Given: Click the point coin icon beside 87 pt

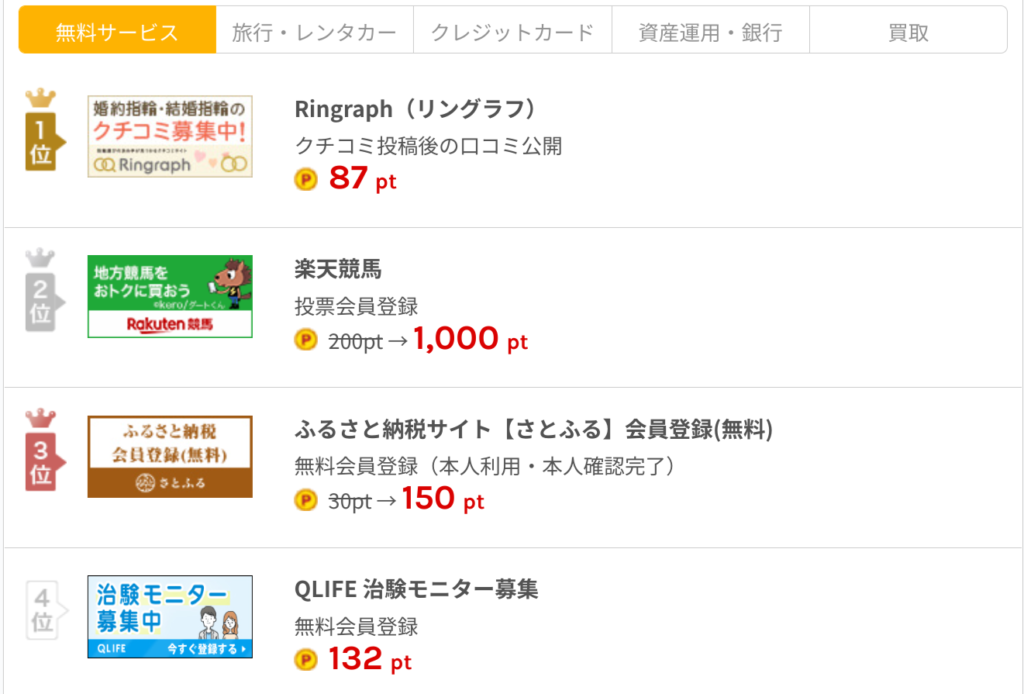Looking at the screenshot, I should [306, 179].
